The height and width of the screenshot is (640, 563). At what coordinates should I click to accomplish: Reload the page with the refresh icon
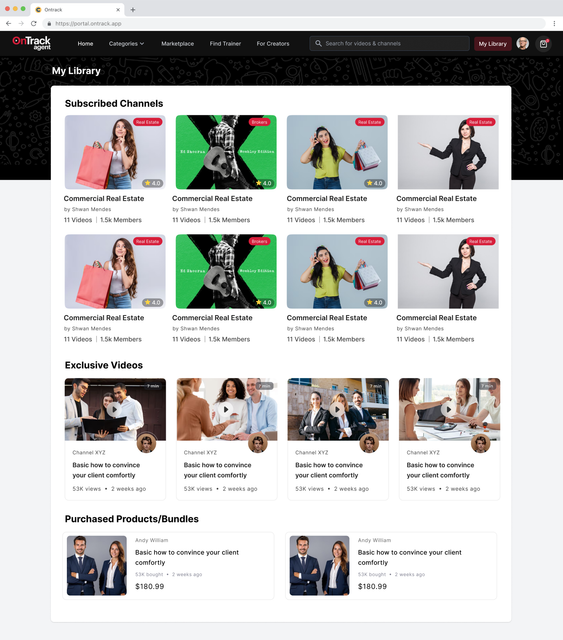click(34, 24)
